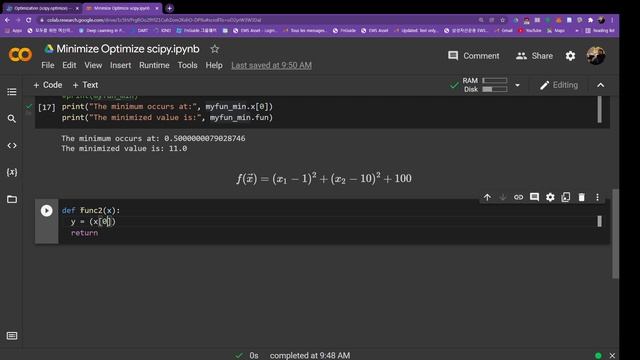This screenshot has width=640, height=360.
Task: Click the Share button
Action: pyautogui.click(x=534, y=56)
